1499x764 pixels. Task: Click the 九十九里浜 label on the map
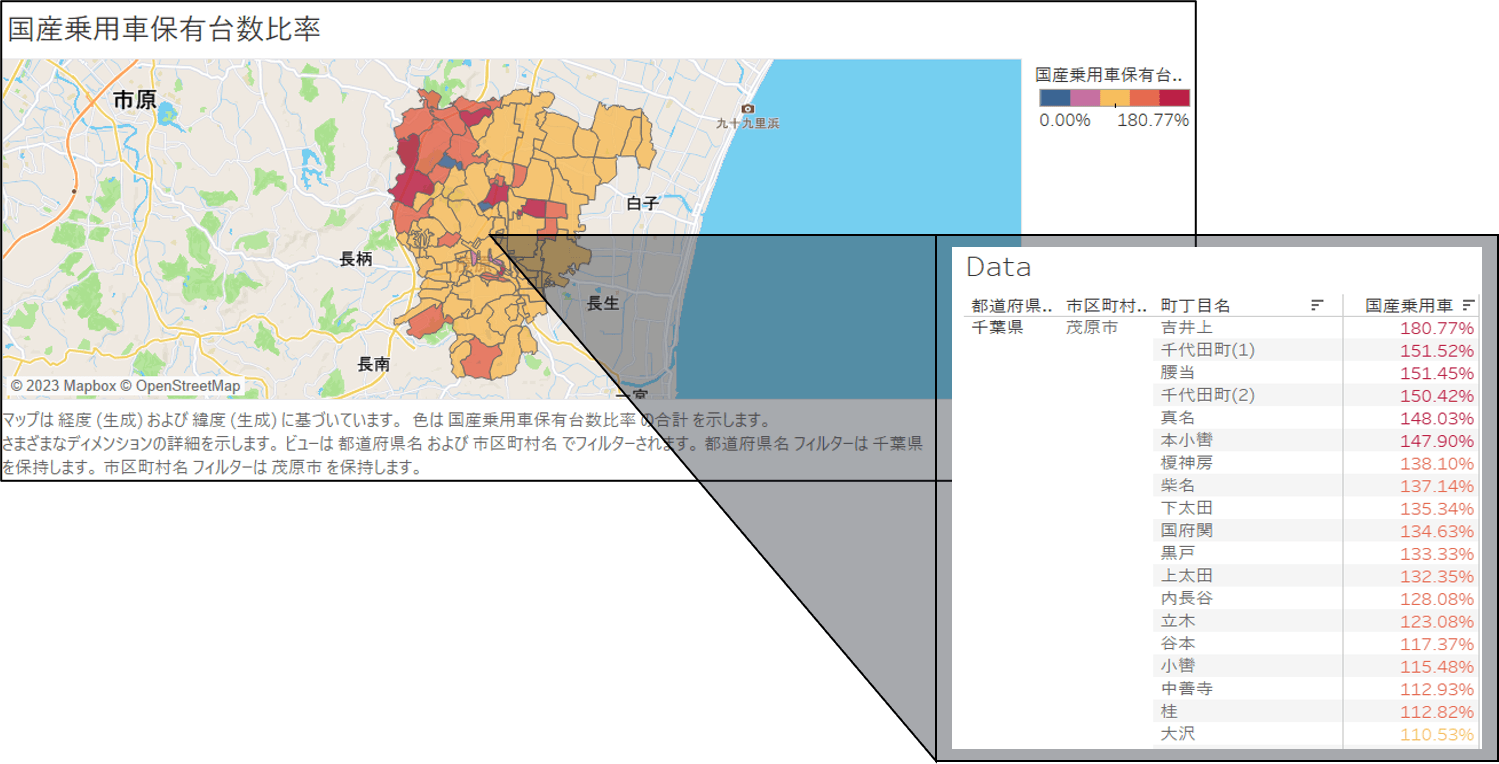[x=747, y=124]
